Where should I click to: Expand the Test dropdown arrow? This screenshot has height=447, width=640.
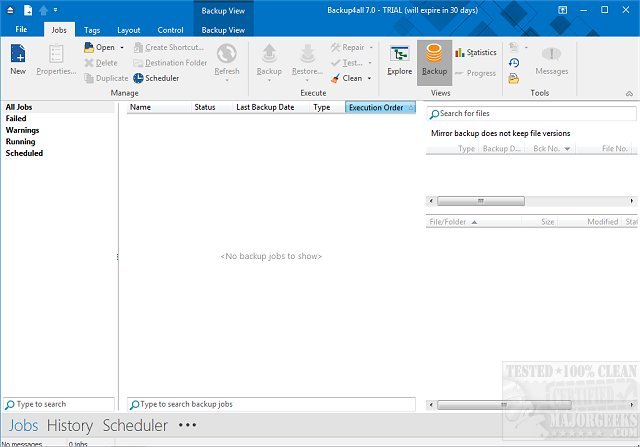[x=370, y=63]
